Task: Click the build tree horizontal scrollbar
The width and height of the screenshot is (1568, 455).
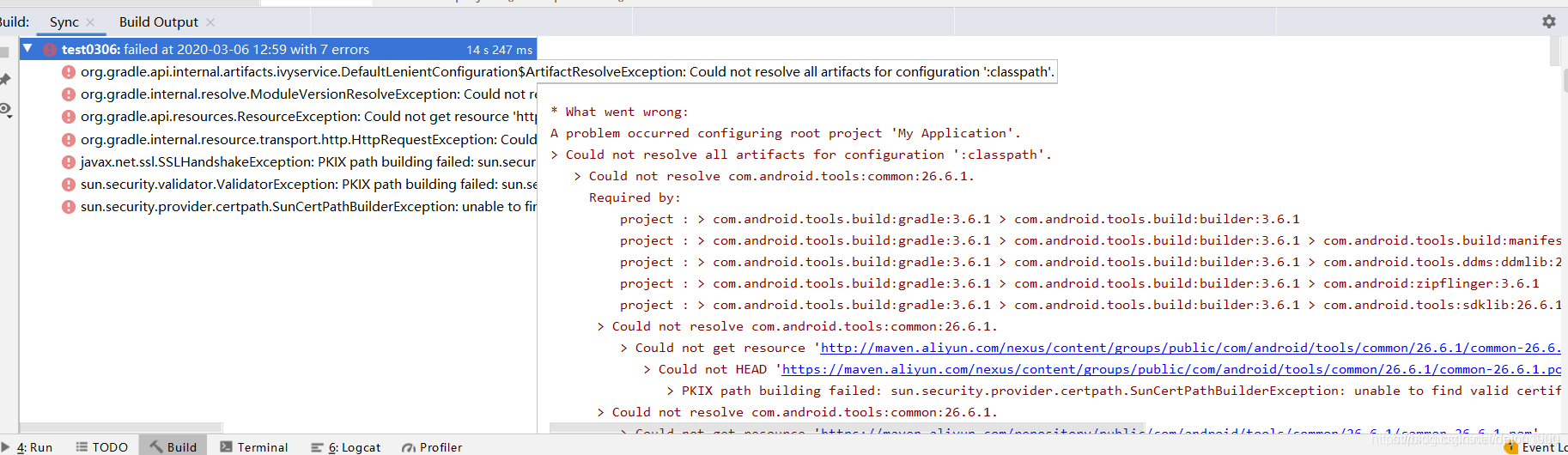Action: pyautogui.click(x=121, y=427)
